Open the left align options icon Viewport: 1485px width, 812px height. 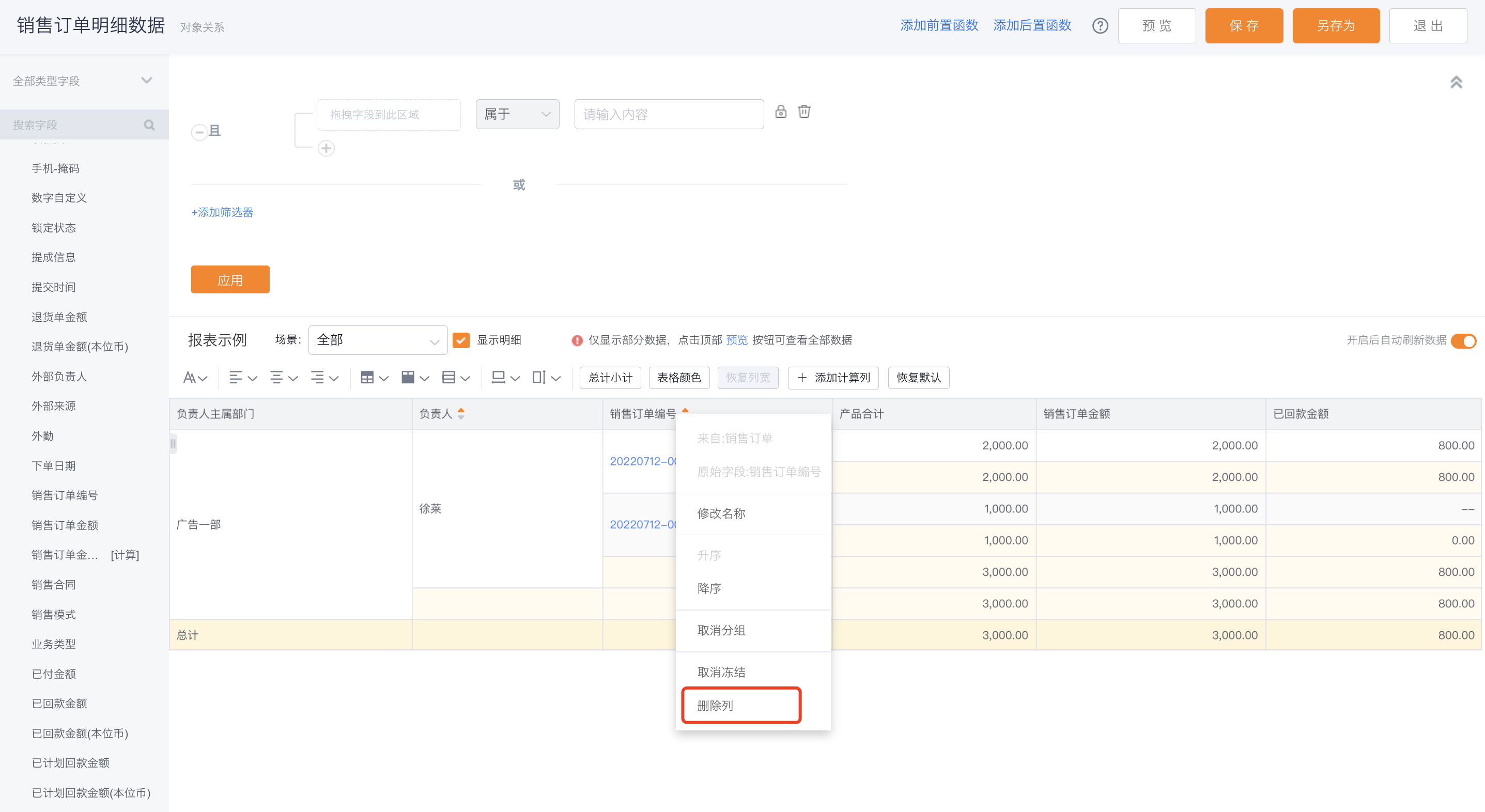point(243,378)
